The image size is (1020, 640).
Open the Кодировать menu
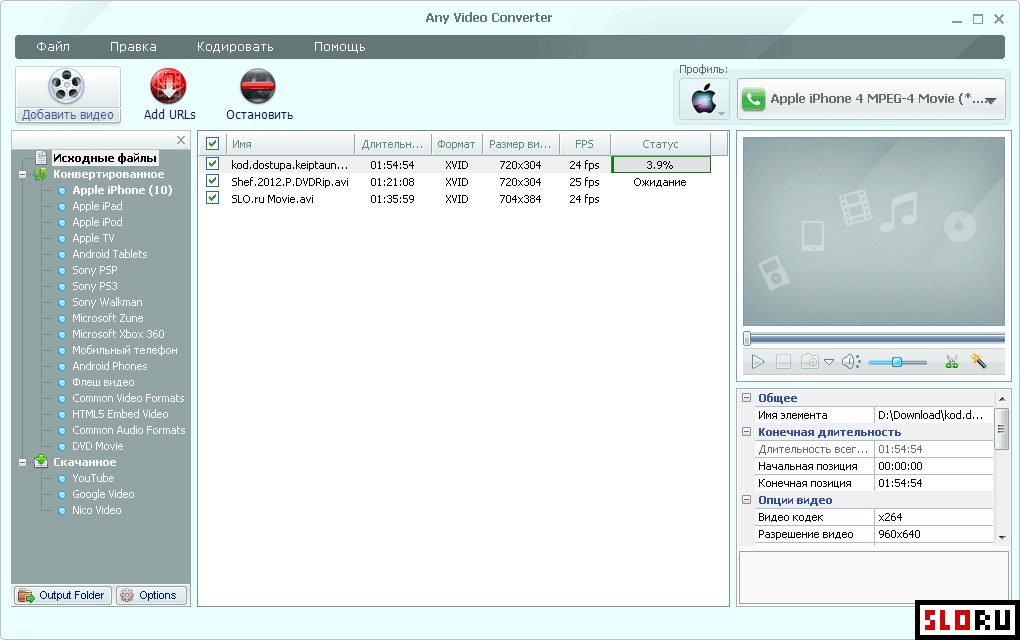coord(235,47)
